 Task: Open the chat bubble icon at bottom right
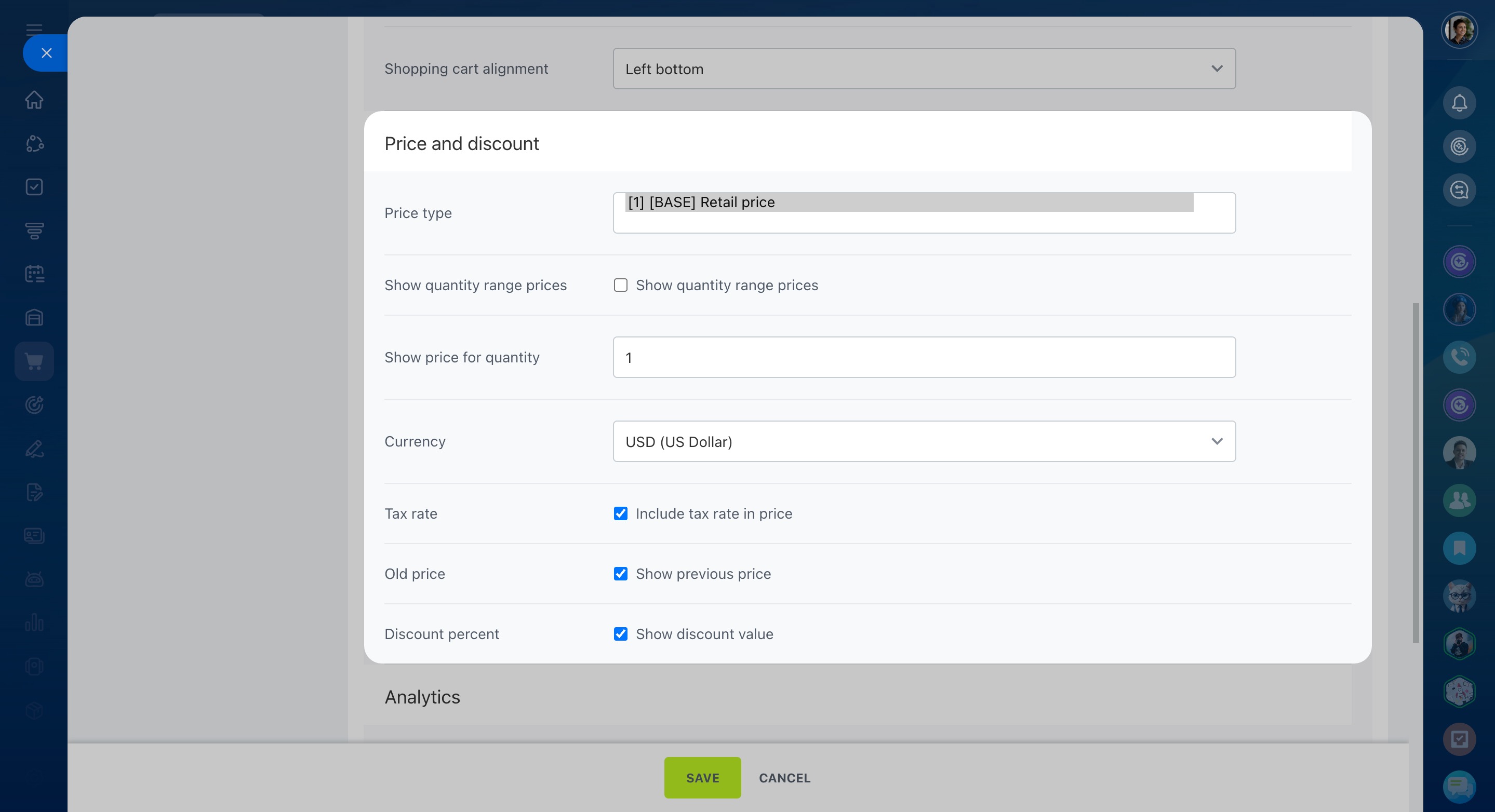pos(1459,787)
